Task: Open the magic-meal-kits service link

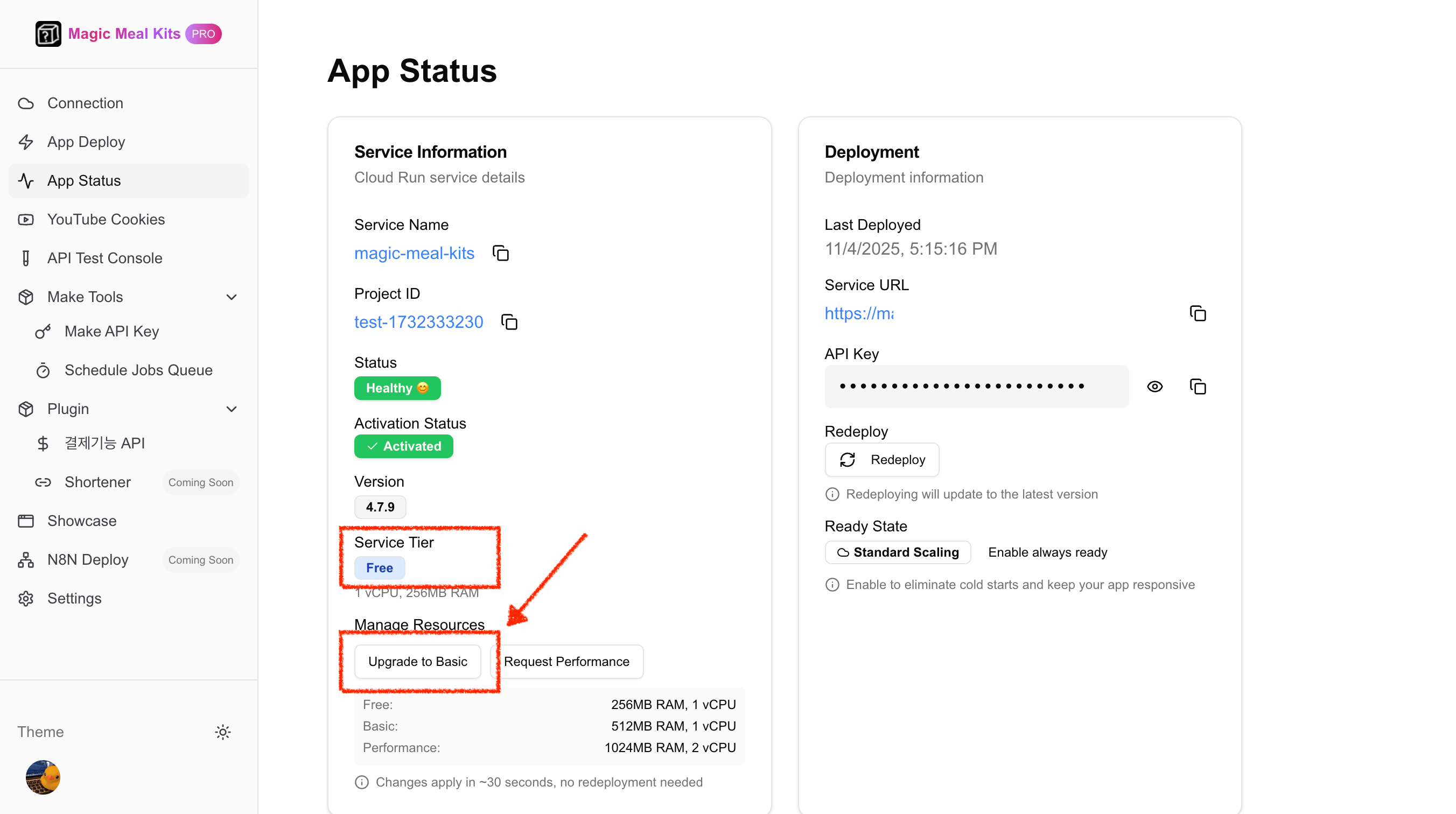Action: pyautogui.click(x=414, y=253)
